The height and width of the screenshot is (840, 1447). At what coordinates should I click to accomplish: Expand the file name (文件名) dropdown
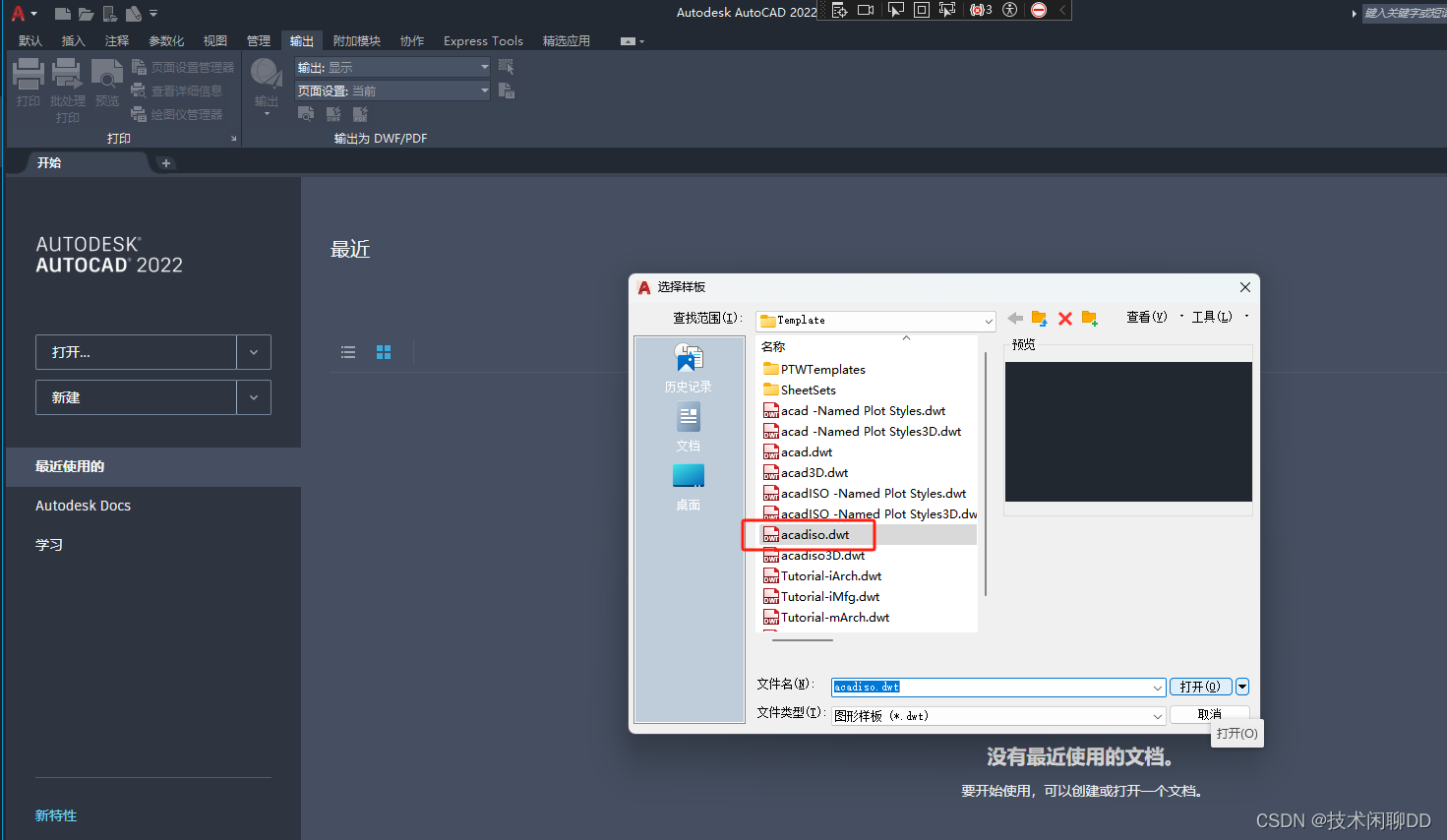(x=1158, y=688)
